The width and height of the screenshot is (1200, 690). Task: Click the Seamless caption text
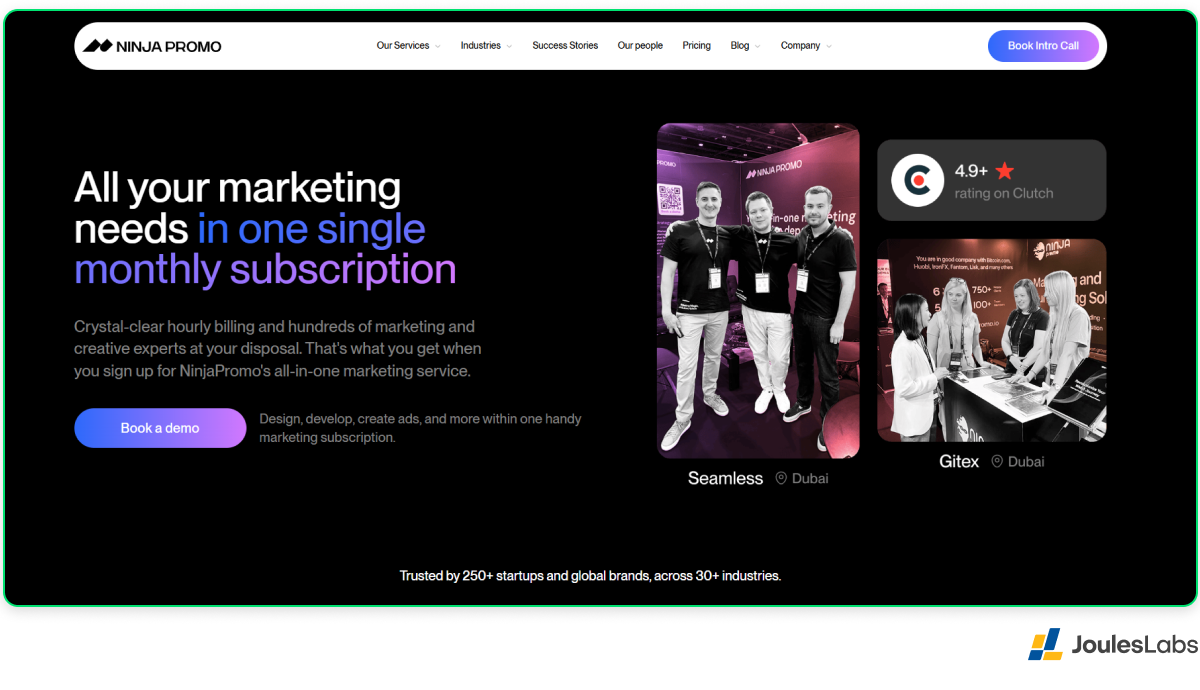[725, 478]
